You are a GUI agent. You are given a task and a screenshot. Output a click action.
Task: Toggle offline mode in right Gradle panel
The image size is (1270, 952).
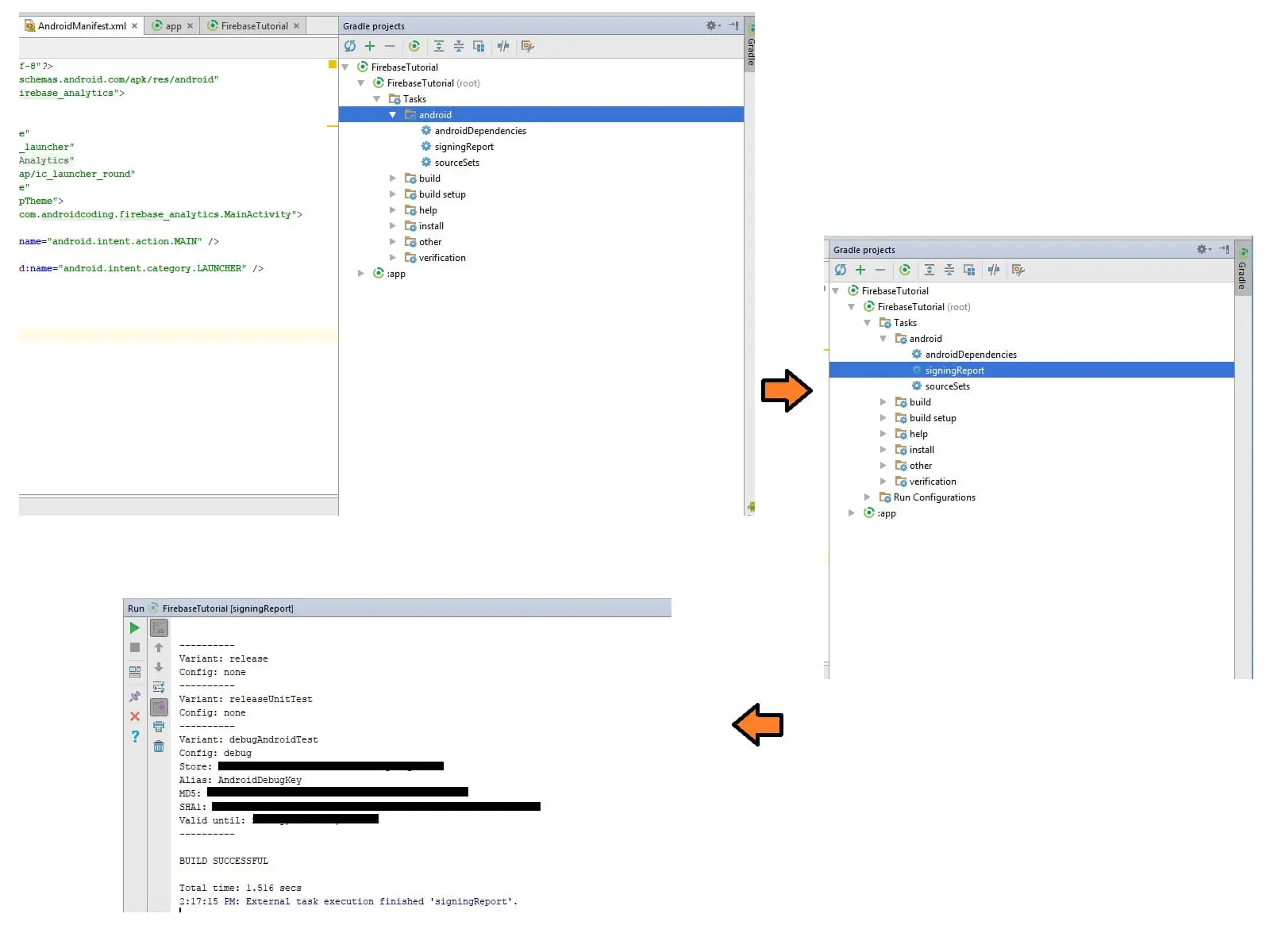tap(994, 270)
